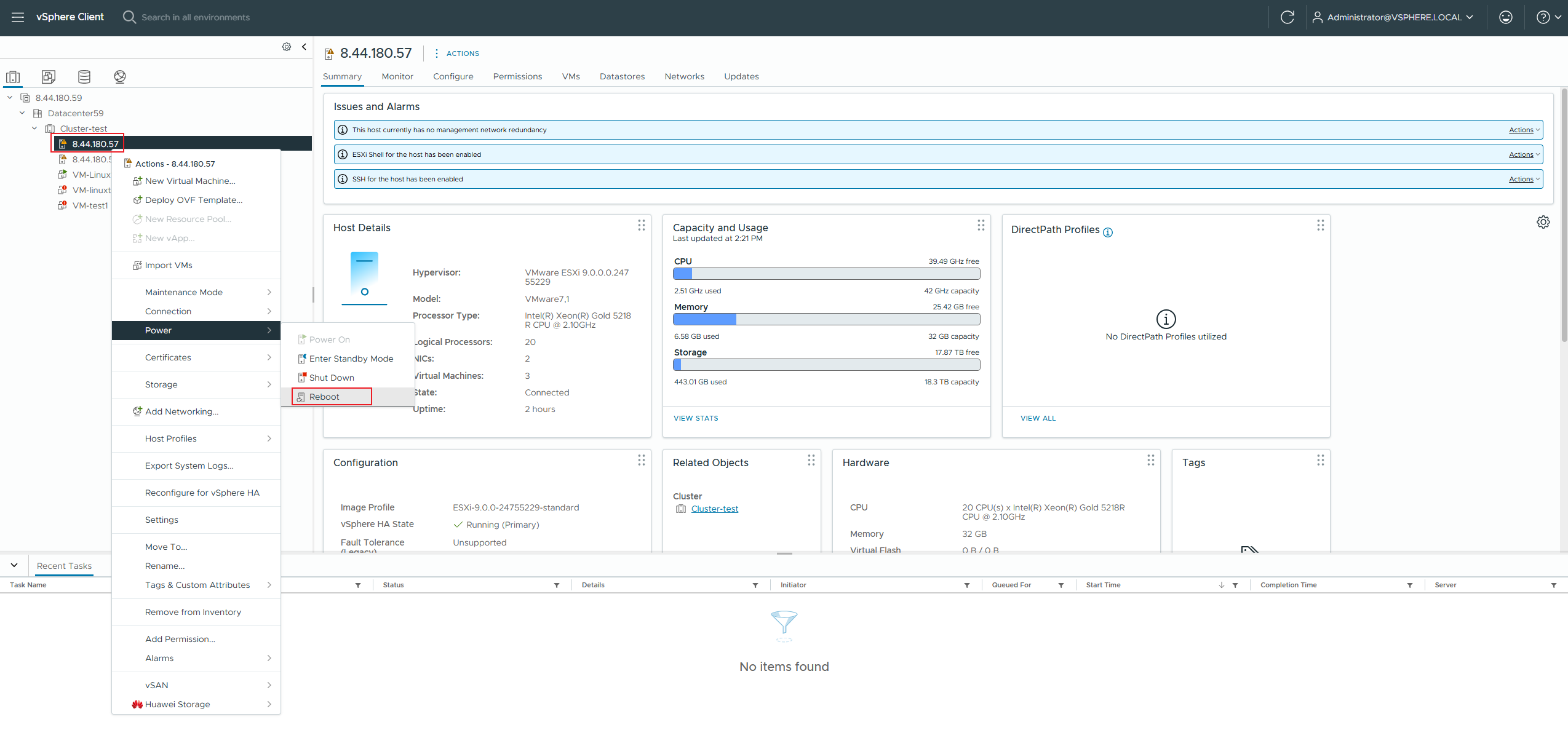The height and width of the screenshot is (738, 1568).
Task: Click the Related Objects card drag handle
Action: click(811, 460)
